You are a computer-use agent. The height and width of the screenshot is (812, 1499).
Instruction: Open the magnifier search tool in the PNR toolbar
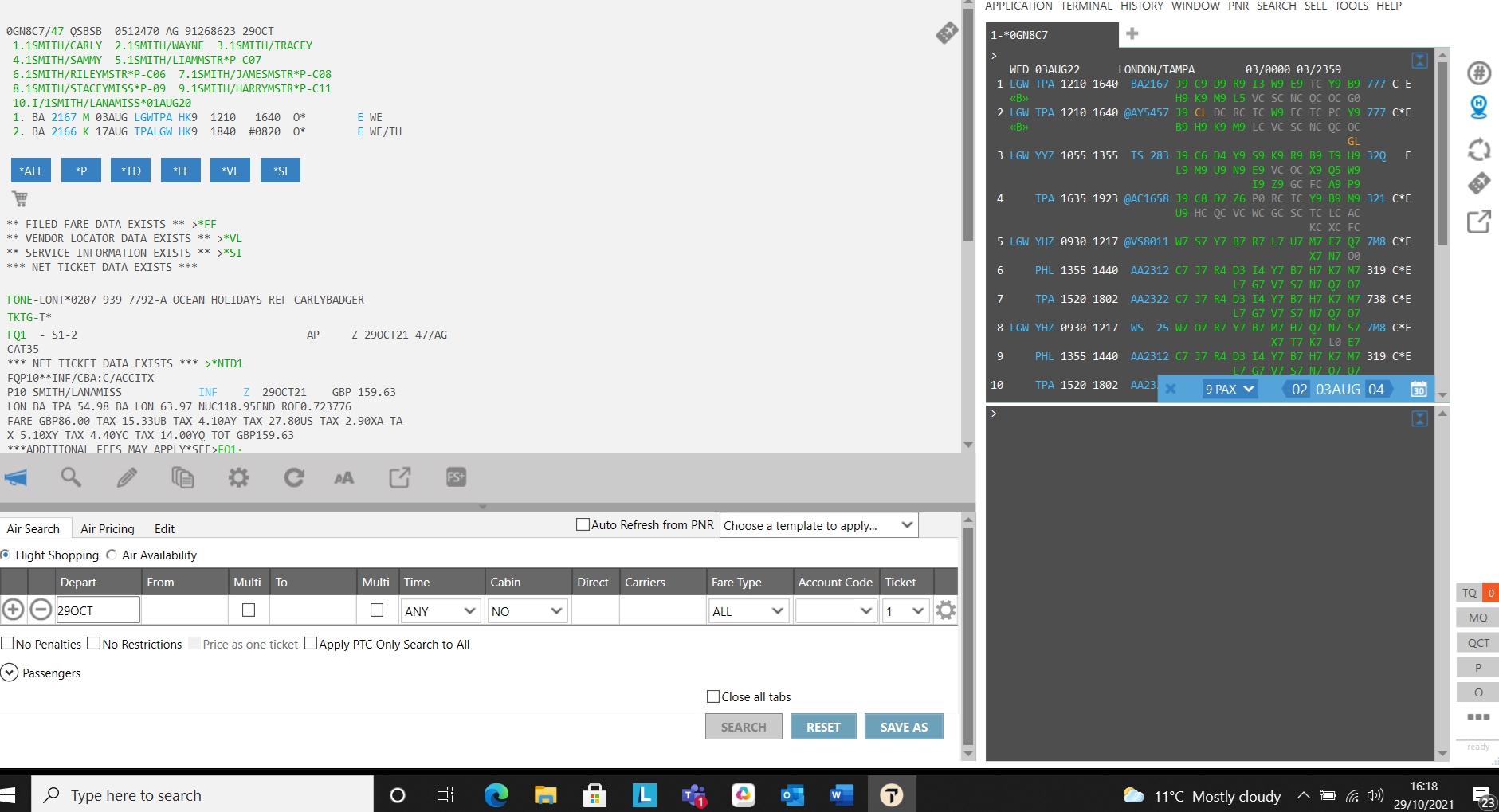coord(71,477)
